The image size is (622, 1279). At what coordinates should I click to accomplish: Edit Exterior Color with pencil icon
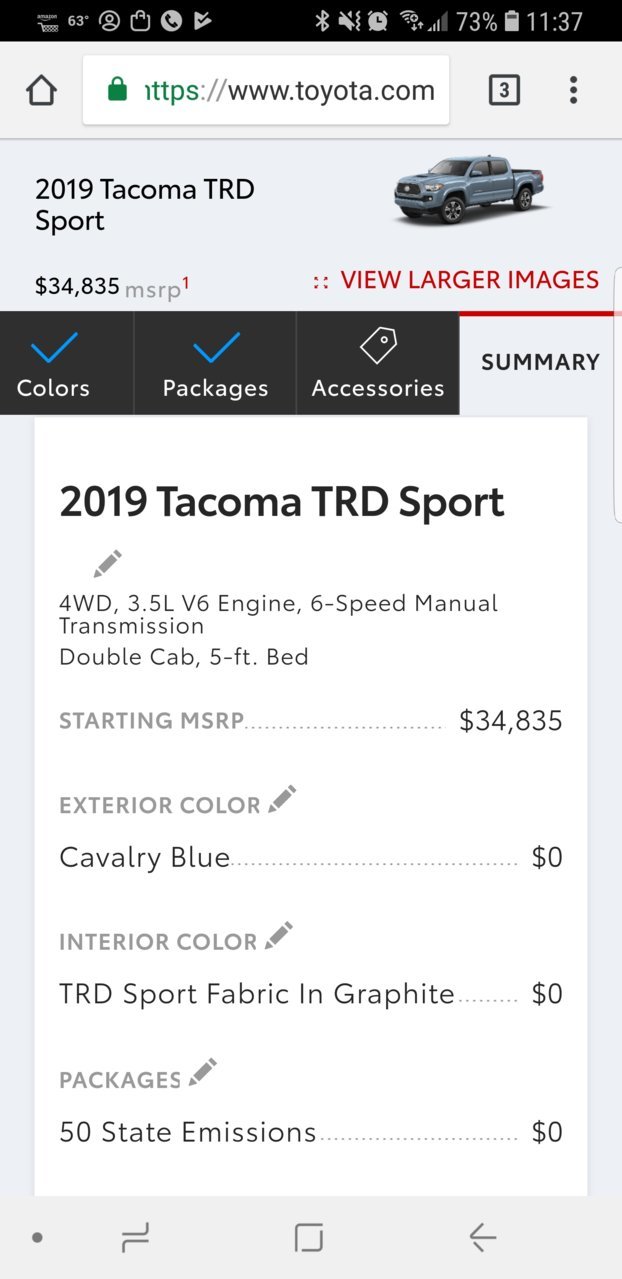pos(282,799)
